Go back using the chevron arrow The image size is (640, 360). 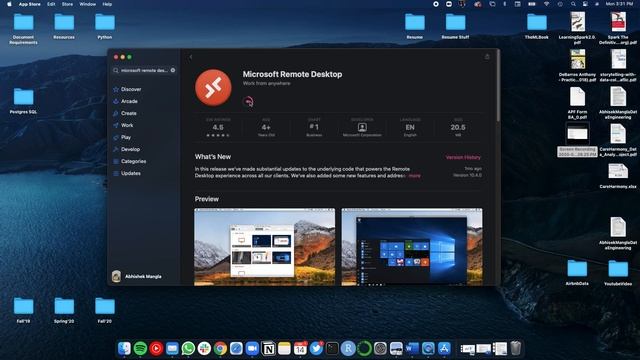click(x=191, y=57)
